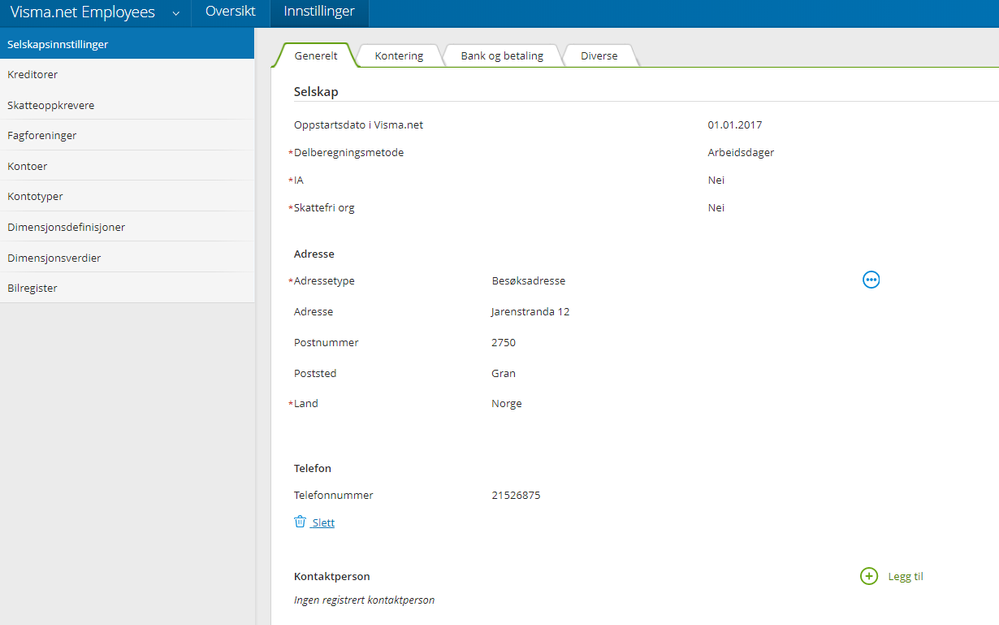
Task: Expand the Visma.net Employees app dropdown arrow
Action: 176,13
